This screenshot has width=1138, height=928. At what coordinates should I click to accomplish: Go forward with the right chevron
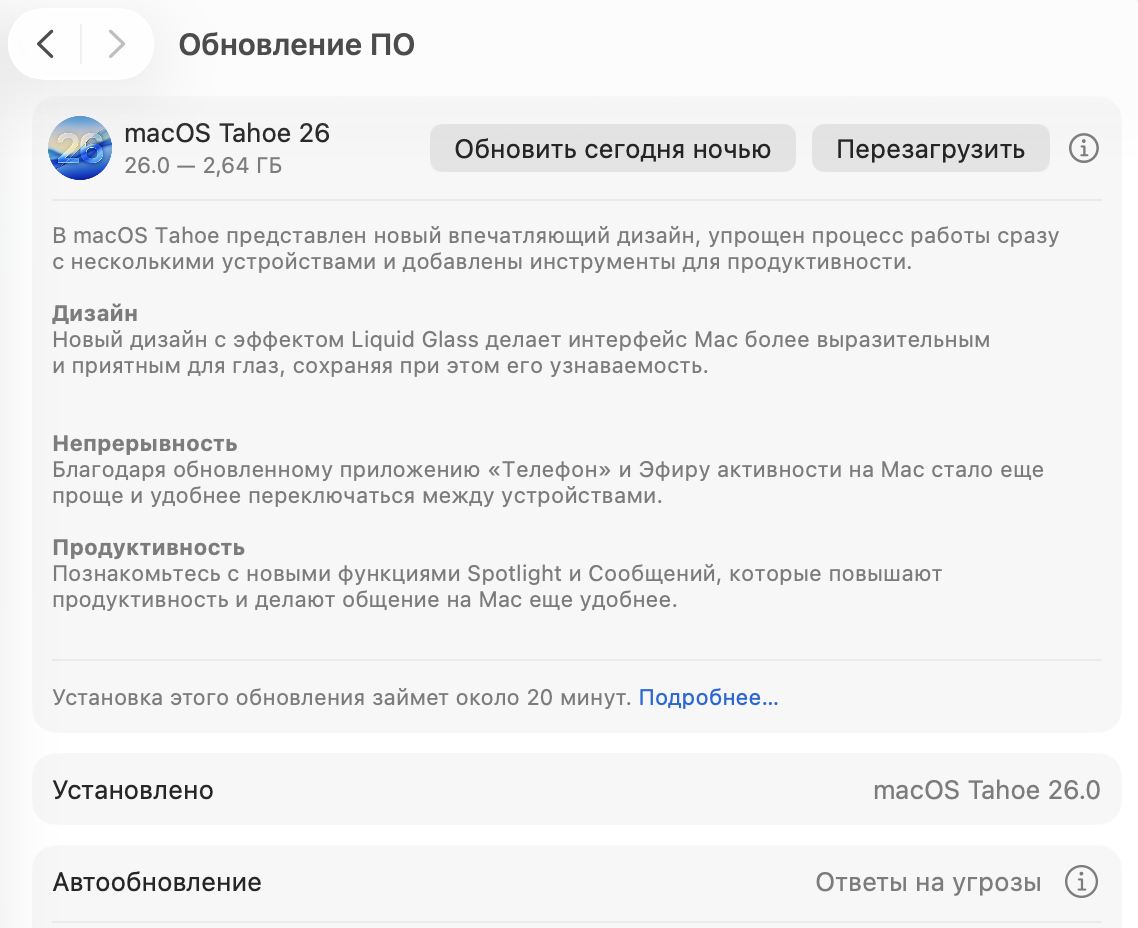(116, 44)
